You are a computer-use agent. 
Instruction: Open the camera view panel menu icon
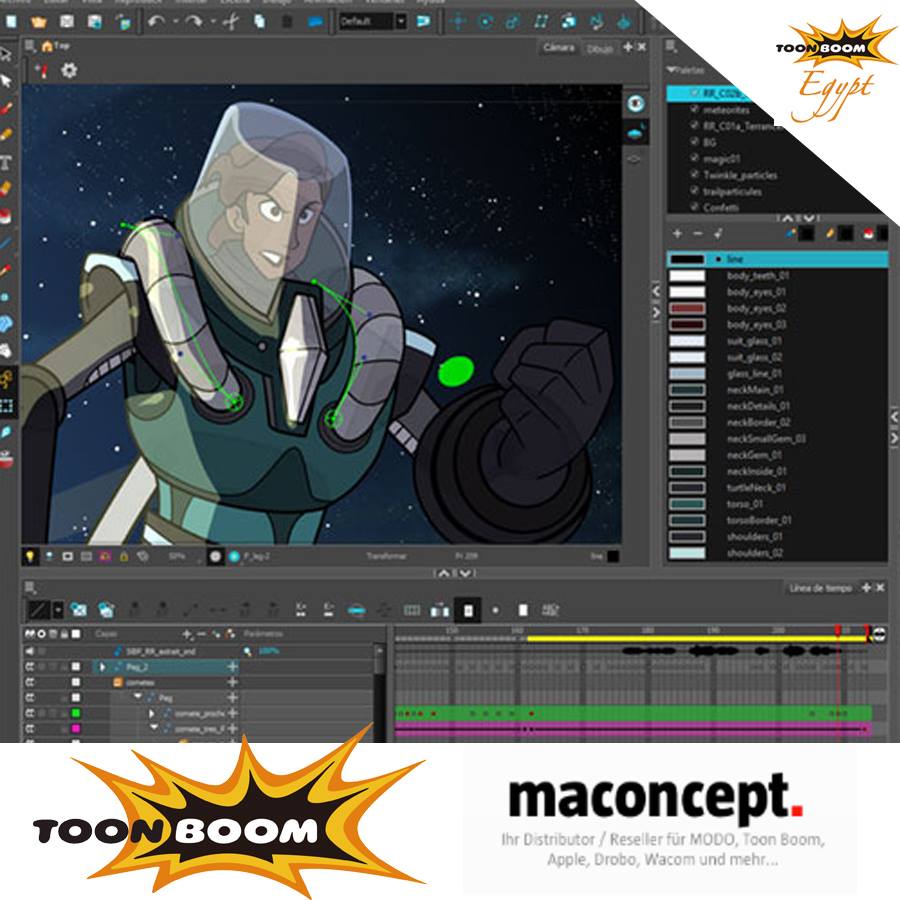pos(30,46)
